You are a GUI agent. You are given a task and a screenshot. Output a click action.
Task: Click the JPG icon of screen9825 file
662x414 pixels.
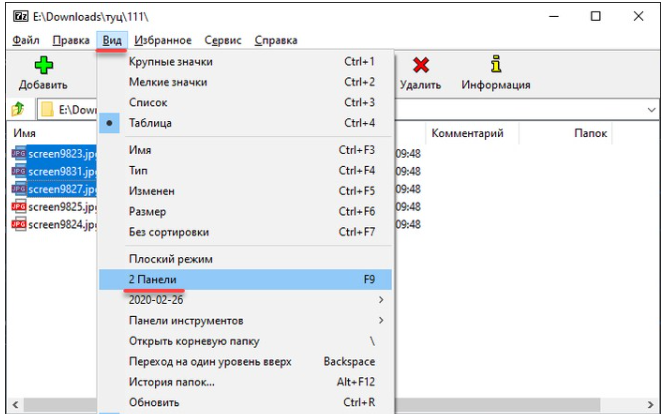(19, 207)
